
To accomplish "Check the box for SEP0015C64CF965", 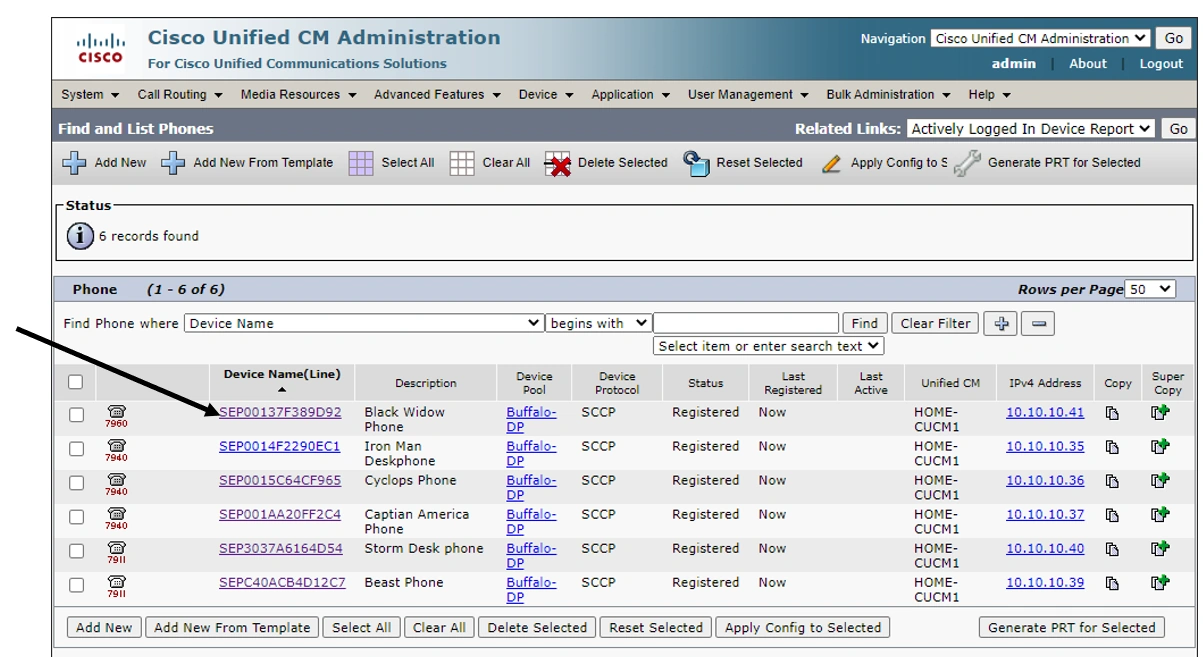I will [x=76, y=484].
